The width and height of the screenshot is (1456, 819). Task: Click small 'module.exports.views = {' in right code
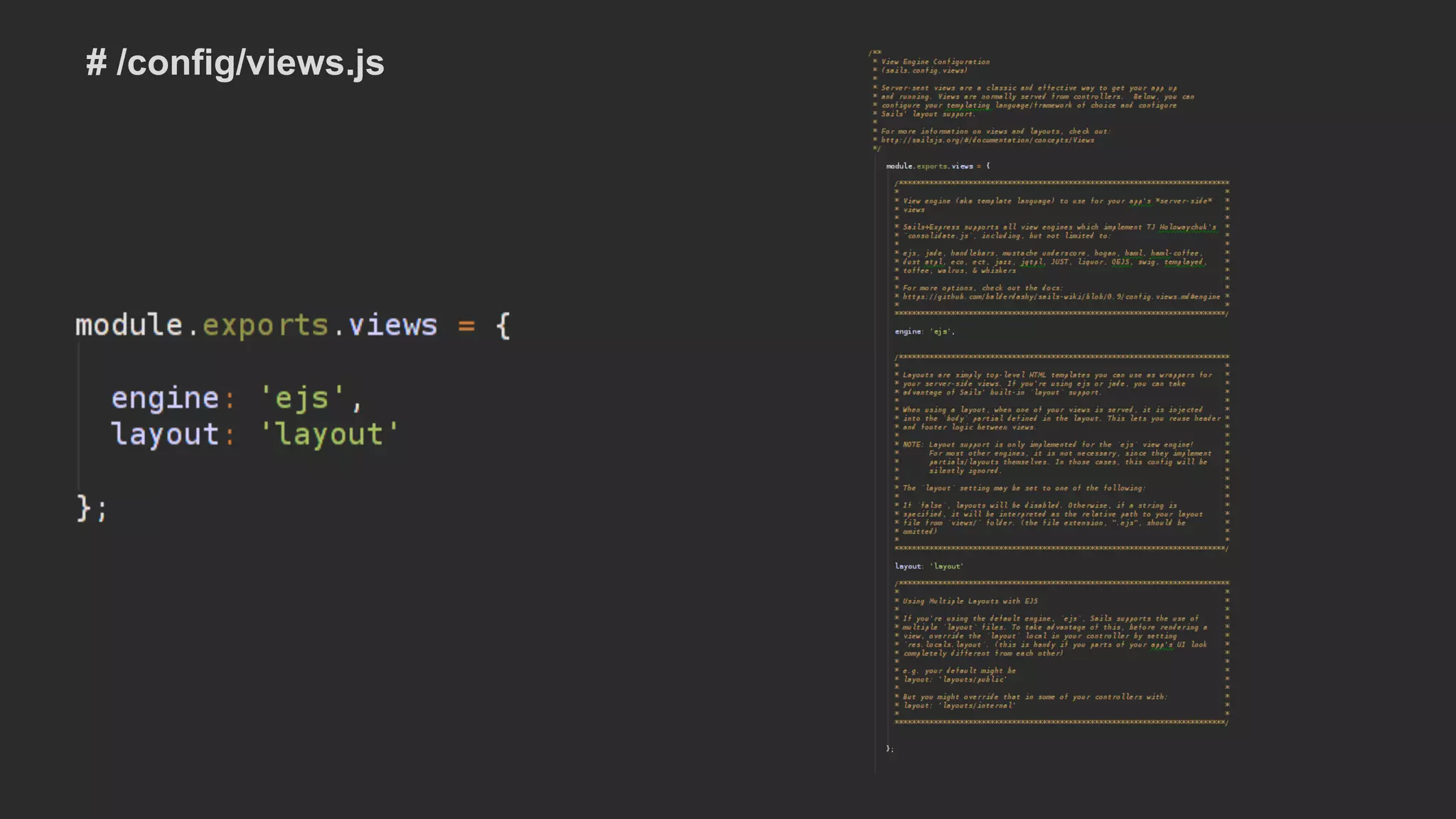[938, 166]
